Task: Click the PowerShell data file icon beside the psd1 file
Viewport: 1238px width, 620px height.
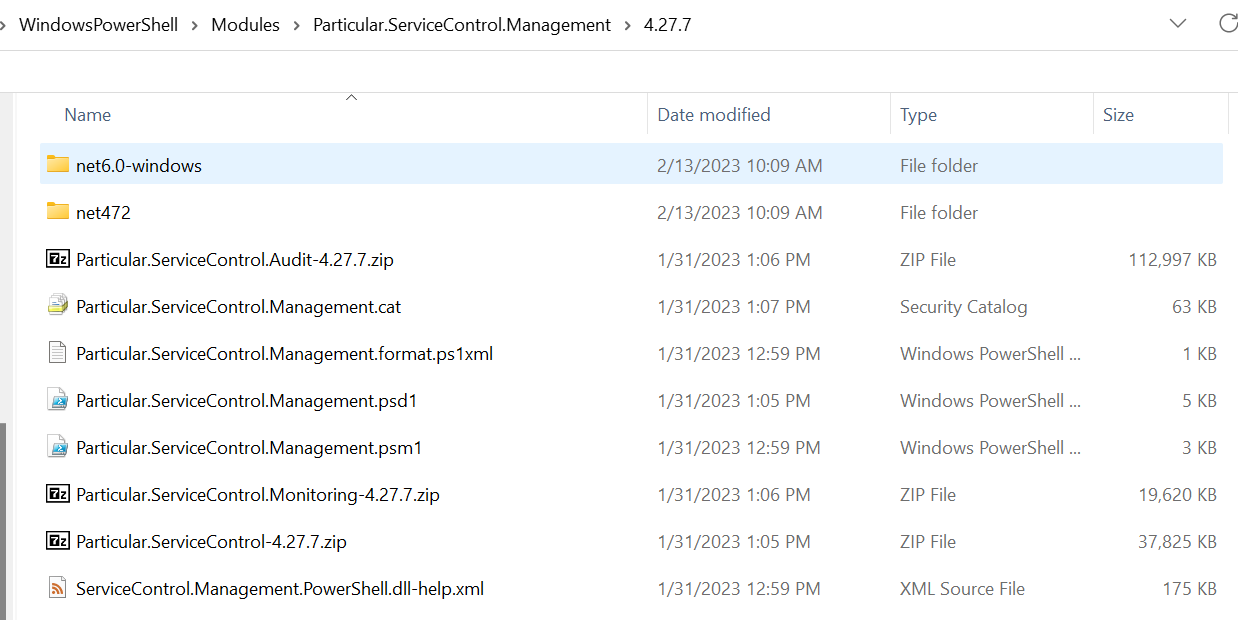Action: (x=57, y=399)
